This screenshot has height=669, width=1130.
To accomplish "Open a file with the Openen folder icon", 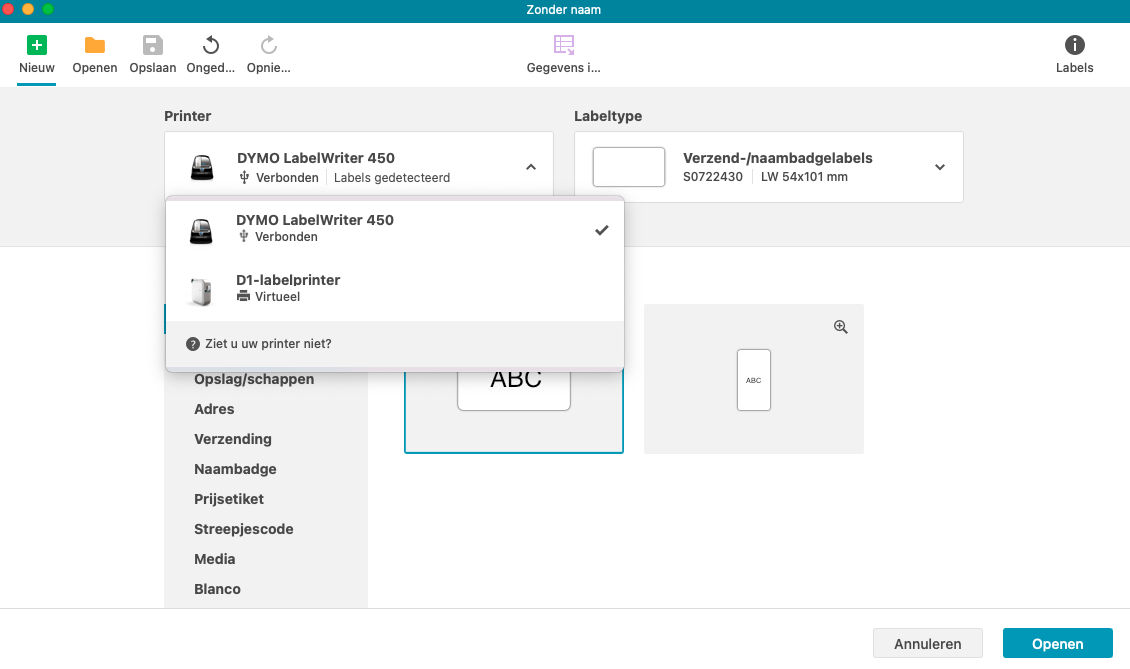I will click(95, 45).
